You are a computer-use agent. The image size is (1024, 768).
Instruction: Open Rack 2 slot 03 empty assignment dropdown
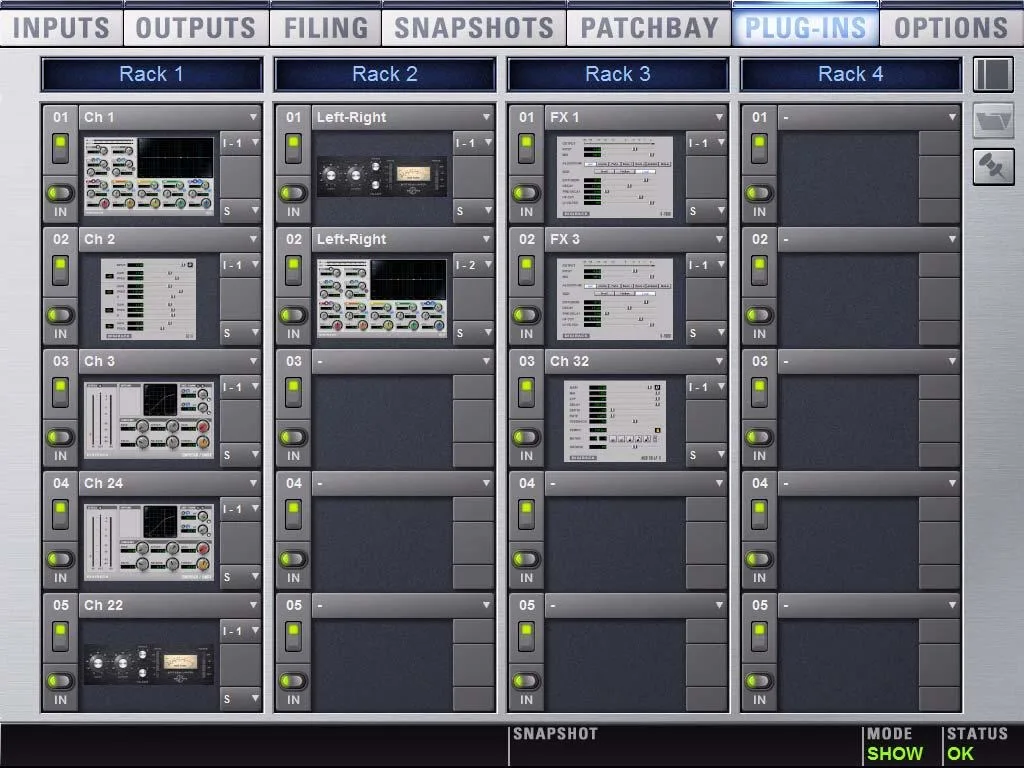403,361
